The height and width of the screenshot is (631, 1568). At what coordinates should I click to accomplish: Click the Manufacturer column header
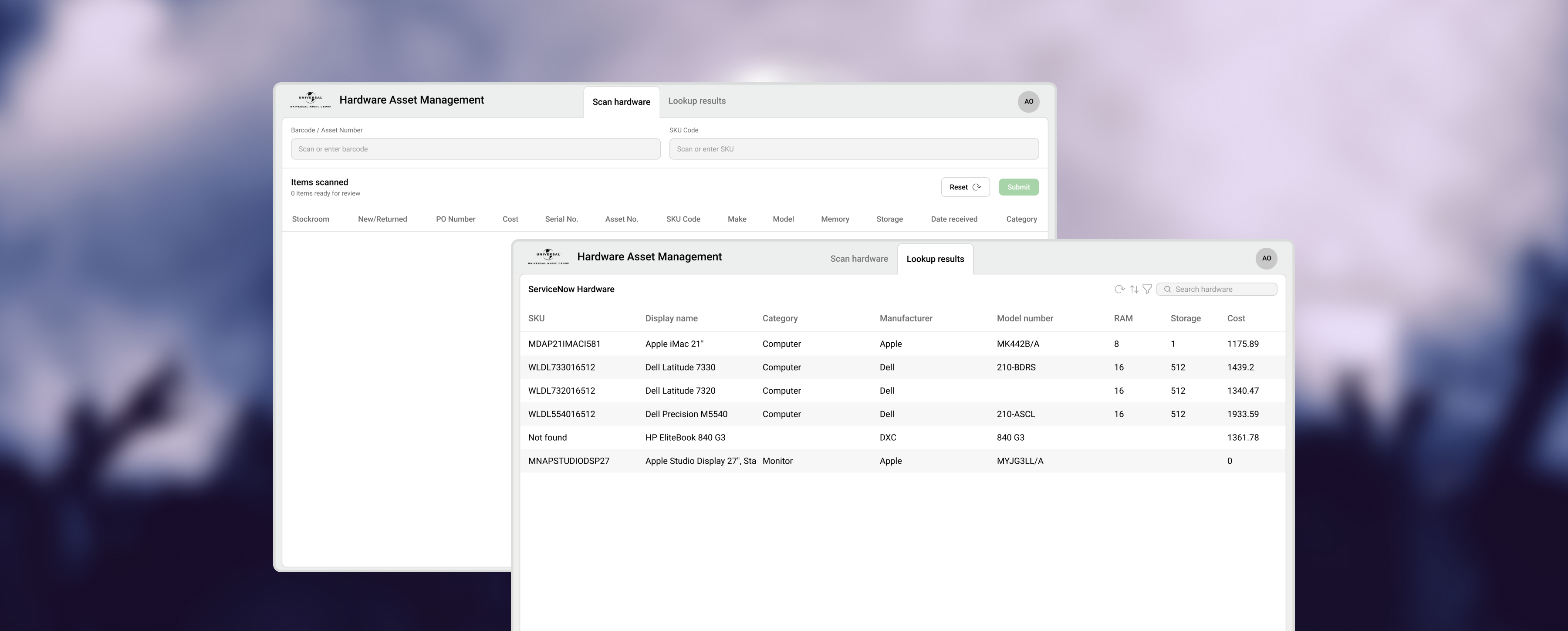coord(906,318)
